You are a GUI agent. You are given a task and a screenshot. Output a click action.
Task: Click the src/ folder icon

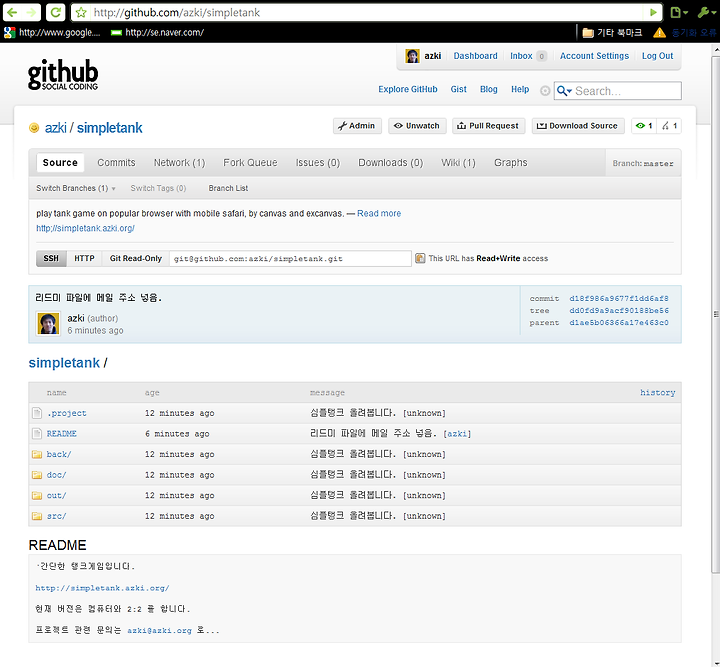[x=37, y=516]
